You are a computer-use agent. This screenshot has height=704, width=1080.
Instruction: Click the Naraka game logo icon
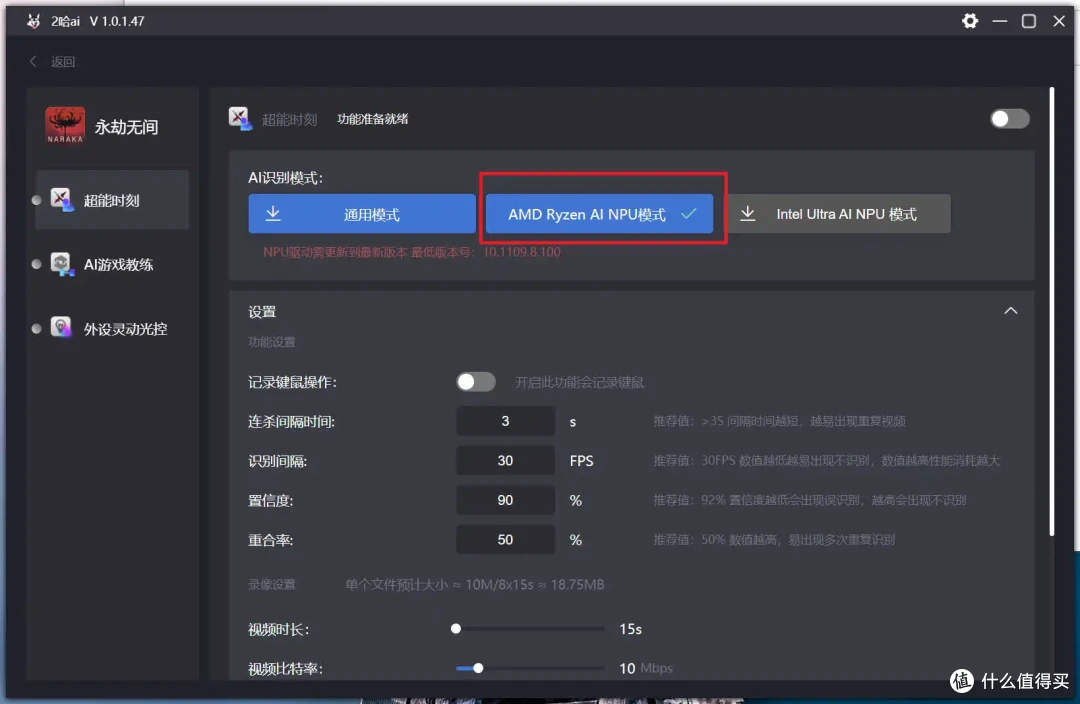(65, 125)
